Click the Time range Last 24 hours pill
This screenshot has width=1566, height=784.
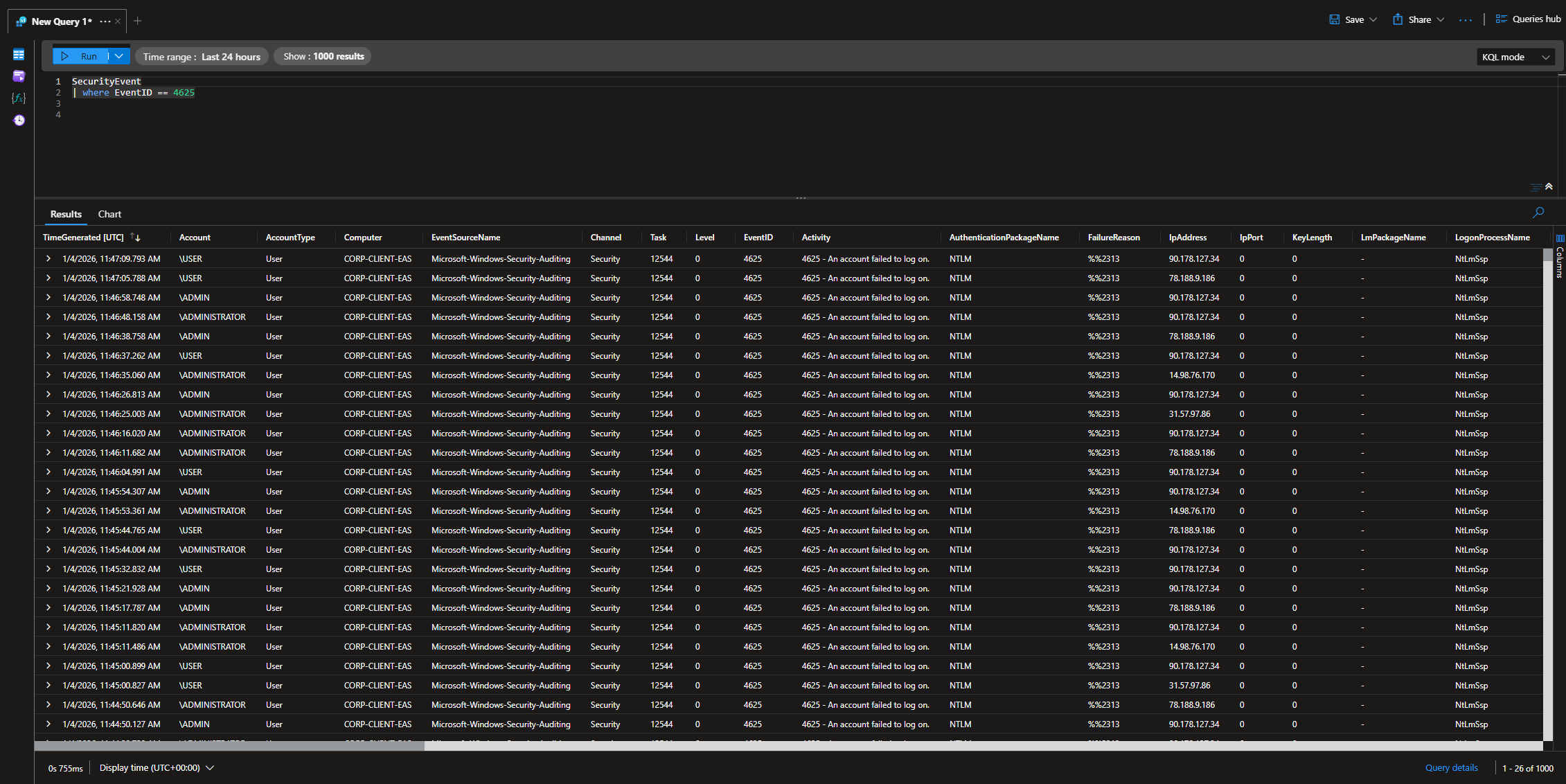[x=202, y=57]
